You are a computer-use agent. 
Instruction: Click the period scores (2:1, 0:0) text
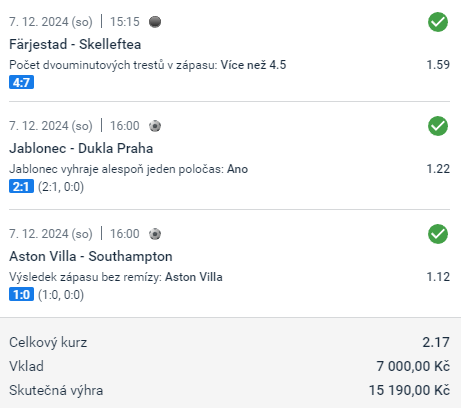[x=61, y=187]
